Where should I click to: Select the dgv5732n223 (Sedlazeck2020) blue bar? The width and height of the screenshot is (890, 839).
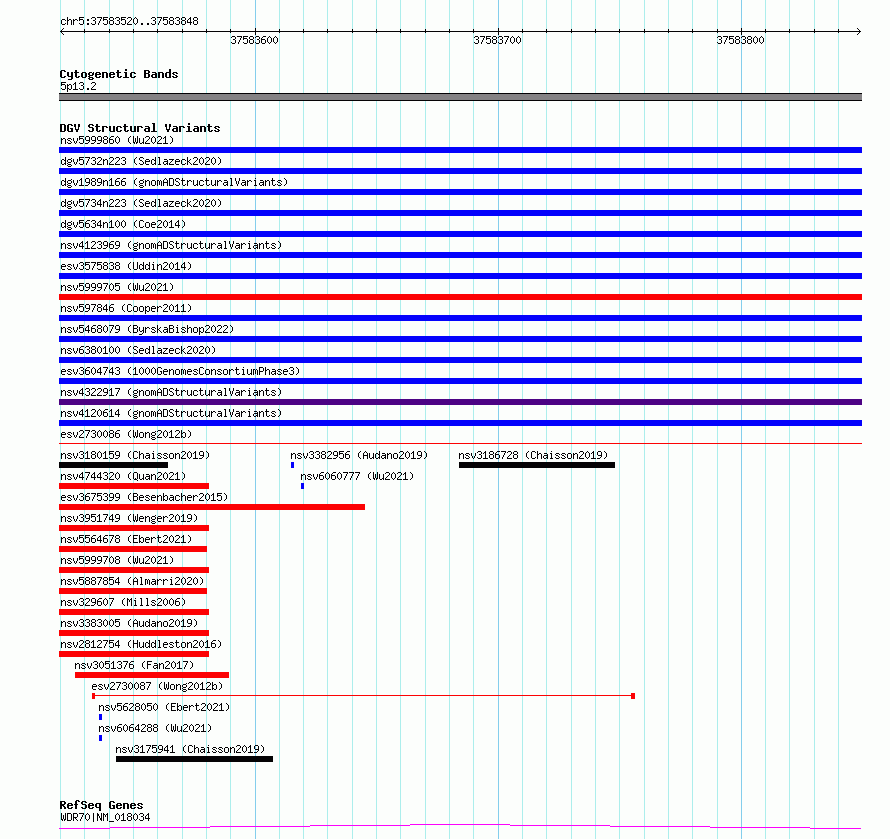tap(460, 171)
